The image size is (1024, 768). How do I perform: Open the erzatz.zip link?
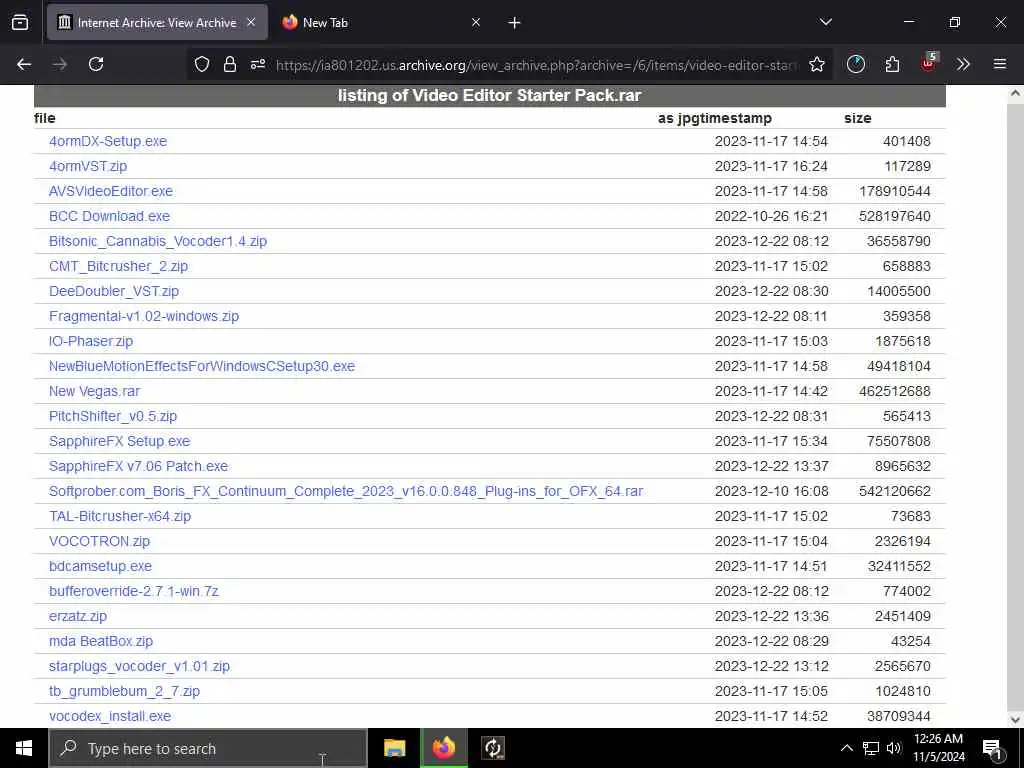pos(78,616)
